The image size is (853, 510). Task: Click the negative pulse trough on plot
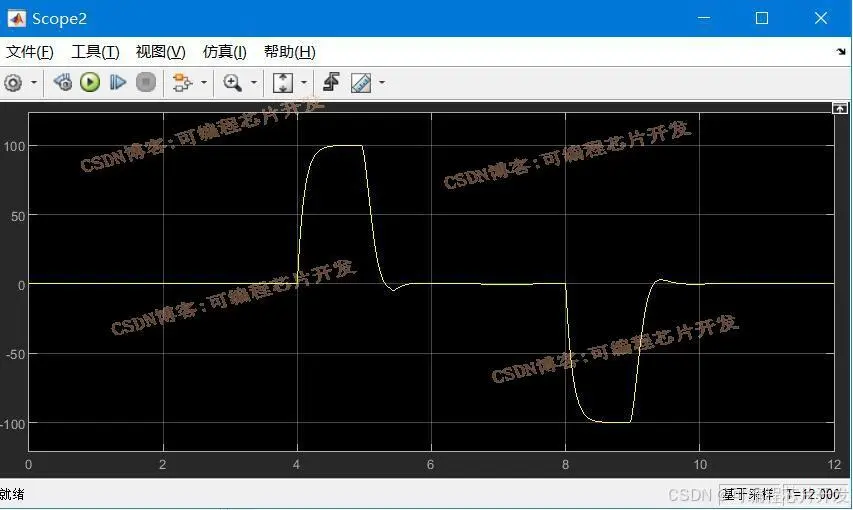coord(613,422)
